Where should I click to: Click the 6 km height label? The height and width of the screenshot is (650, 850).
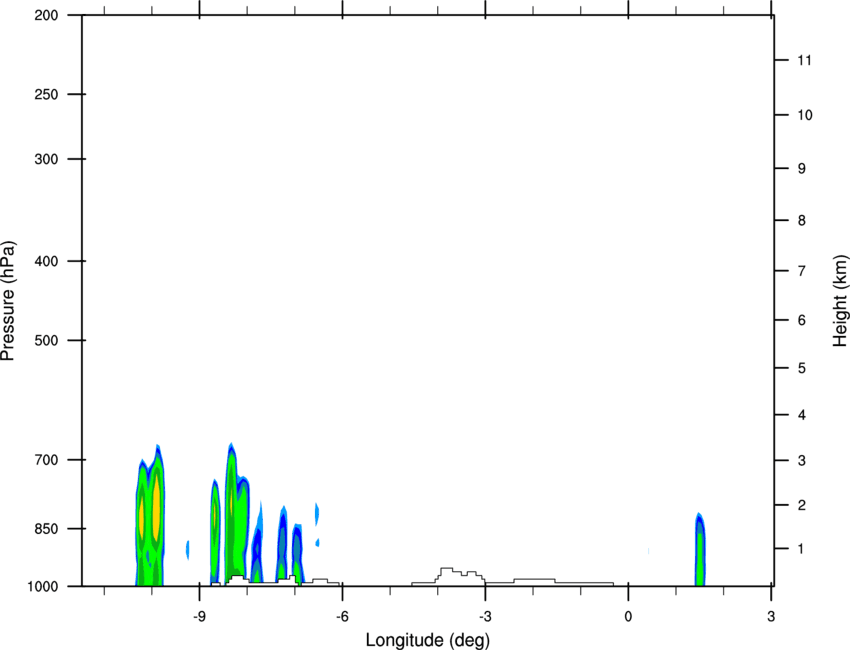[x=802, y=320]
